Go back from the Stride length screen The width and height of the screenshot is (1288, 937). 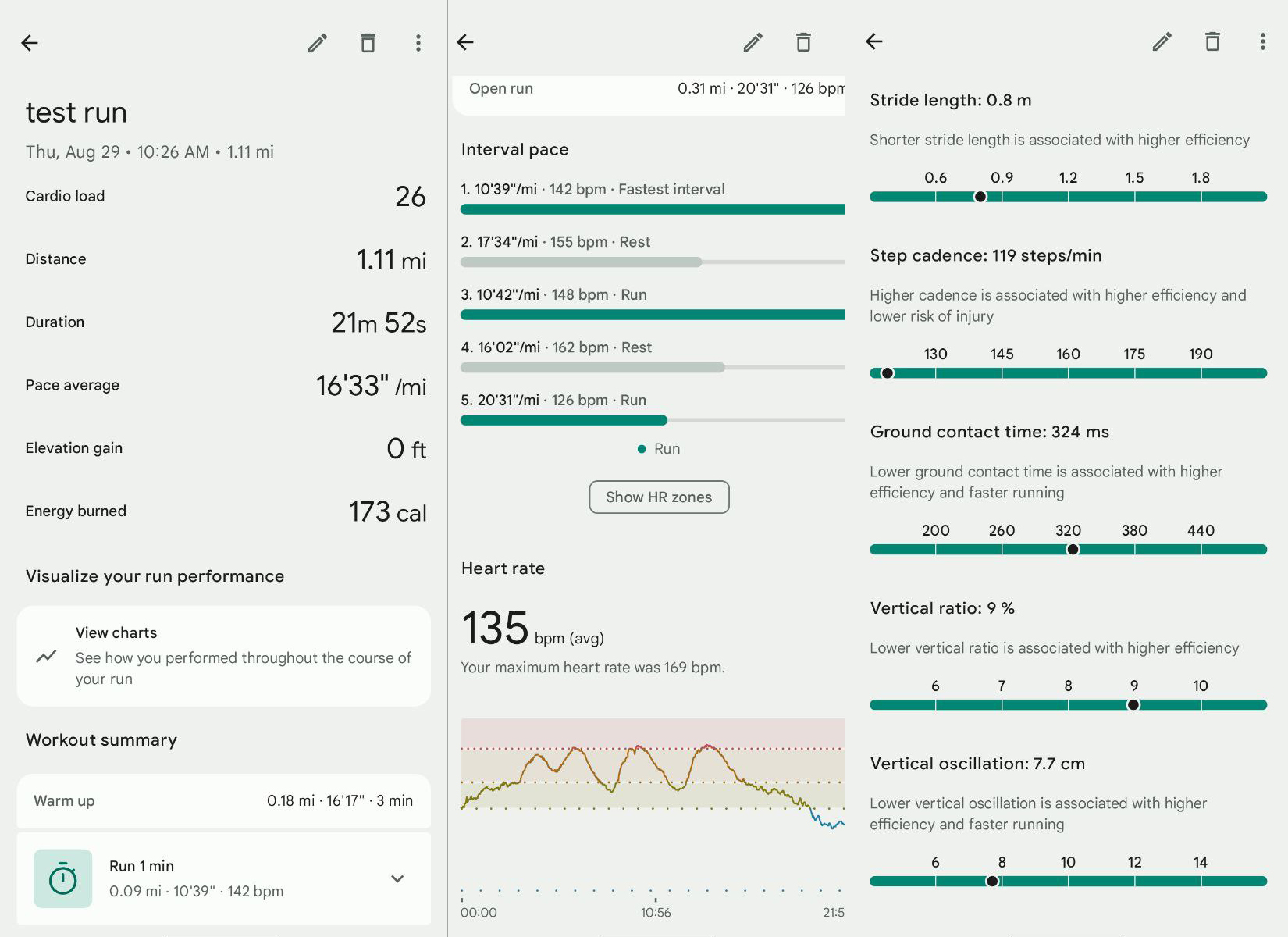874,41
